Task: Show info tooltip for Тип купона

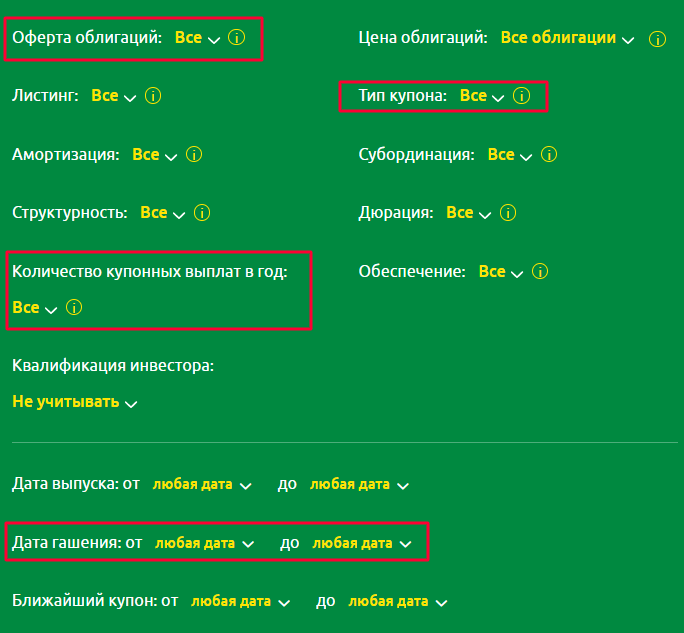Action: pyautogui.click(x=521, y=96)
